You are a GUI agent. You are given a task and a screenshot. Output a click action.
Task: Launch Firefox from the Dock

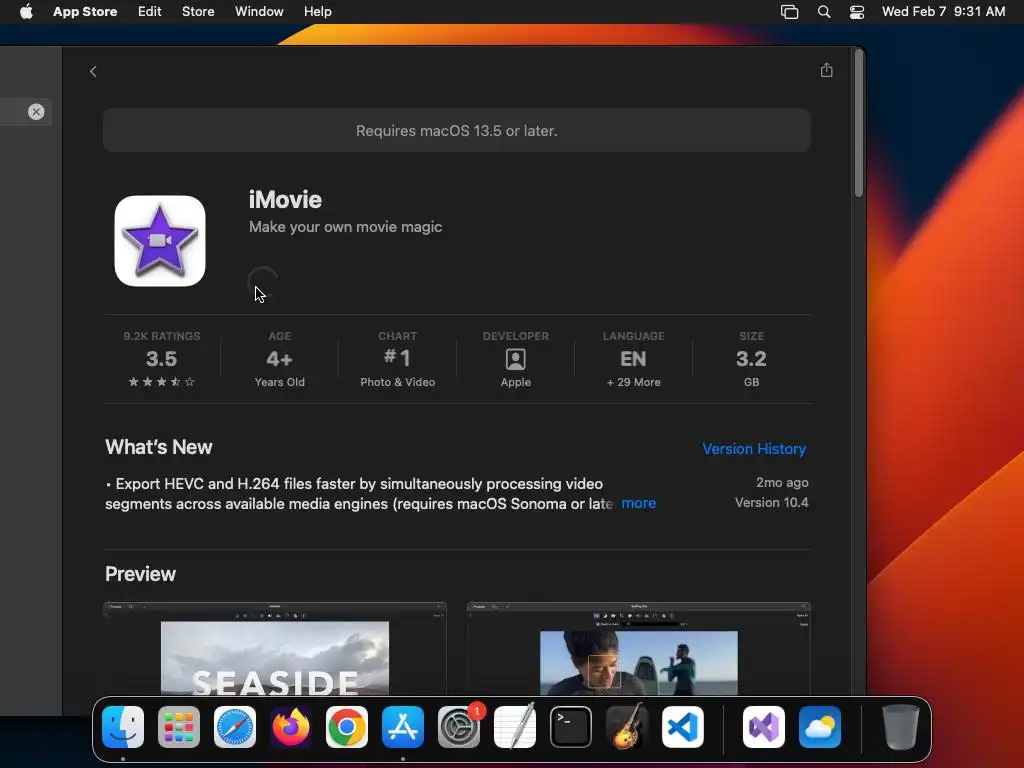click(x=291, y=727)
